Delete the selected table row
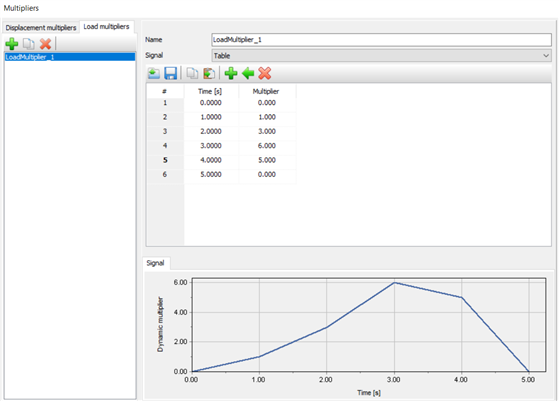559x401 pixels. click(x=265, y=73)
